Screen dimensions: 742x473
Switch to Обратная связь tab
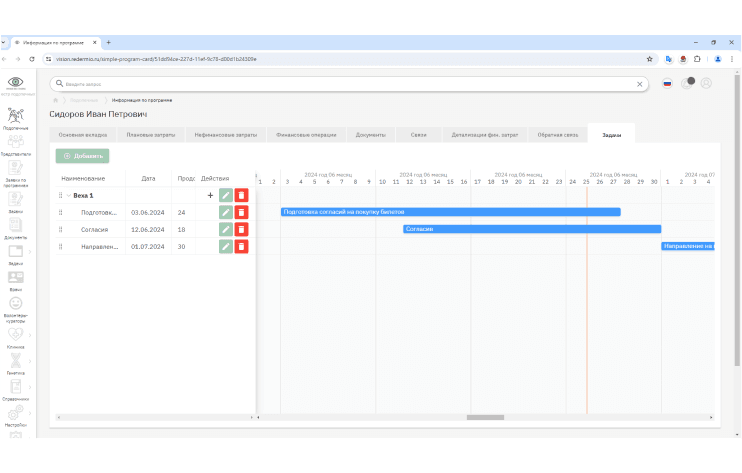point(557,135)
